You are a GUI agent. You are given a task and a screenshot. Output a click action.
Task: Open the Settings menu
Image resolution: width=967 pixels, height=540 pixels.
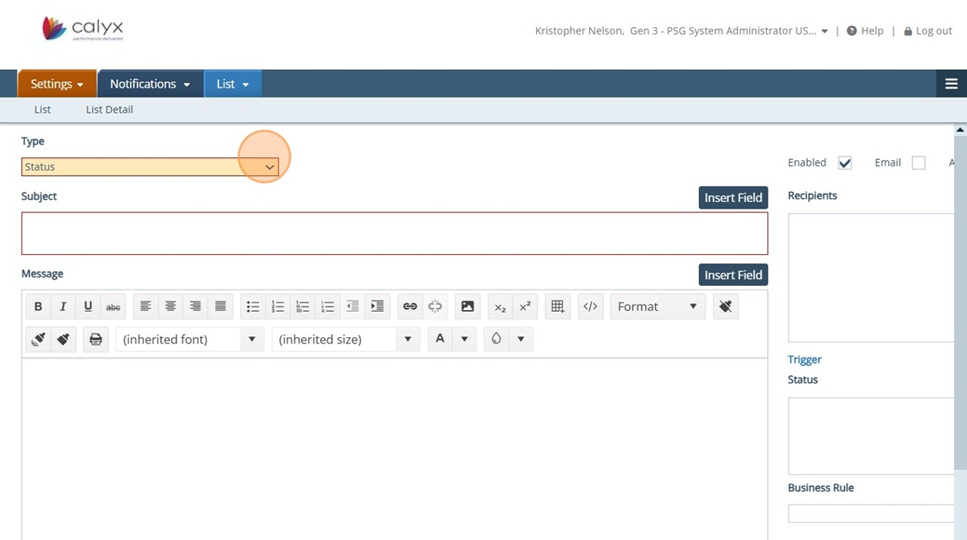[57, 84]
